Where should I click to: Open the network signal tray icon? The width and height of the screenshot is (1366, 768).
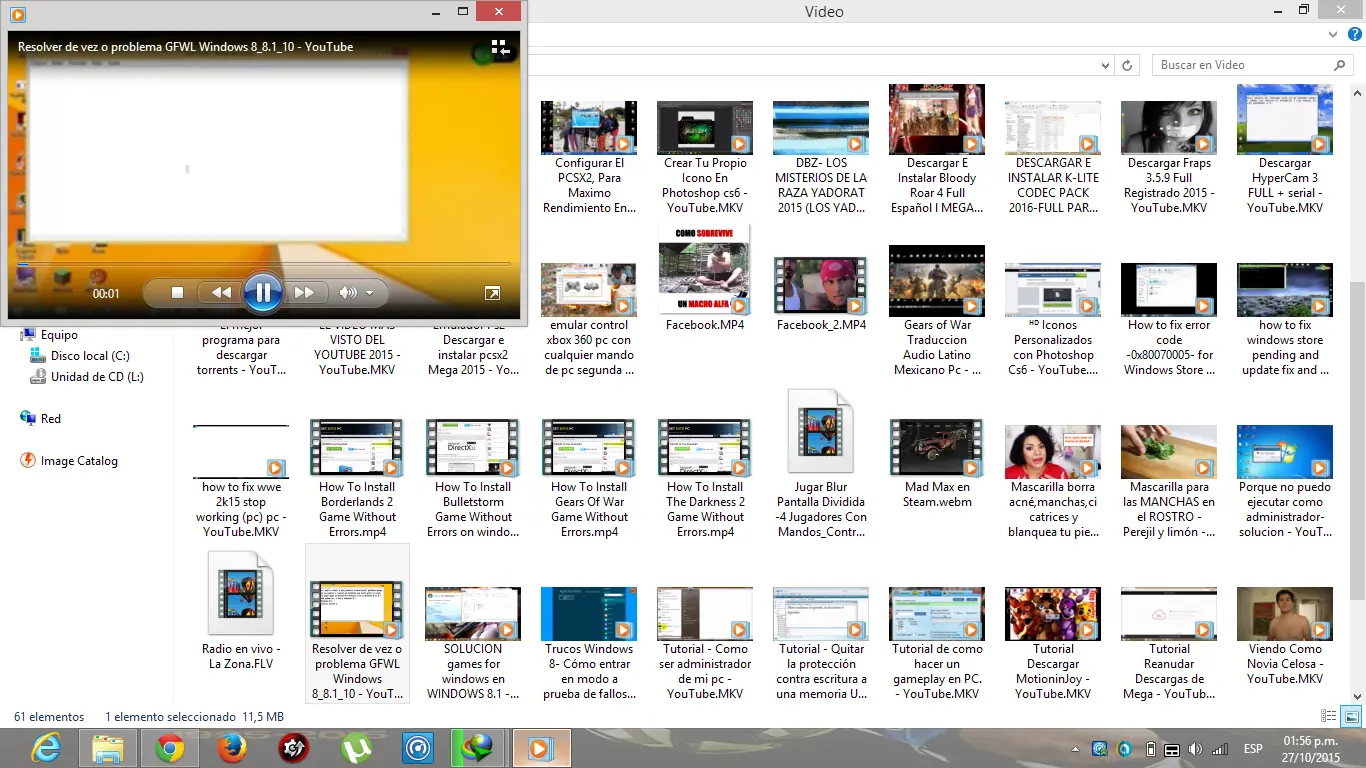click(x=1219, y=748)
